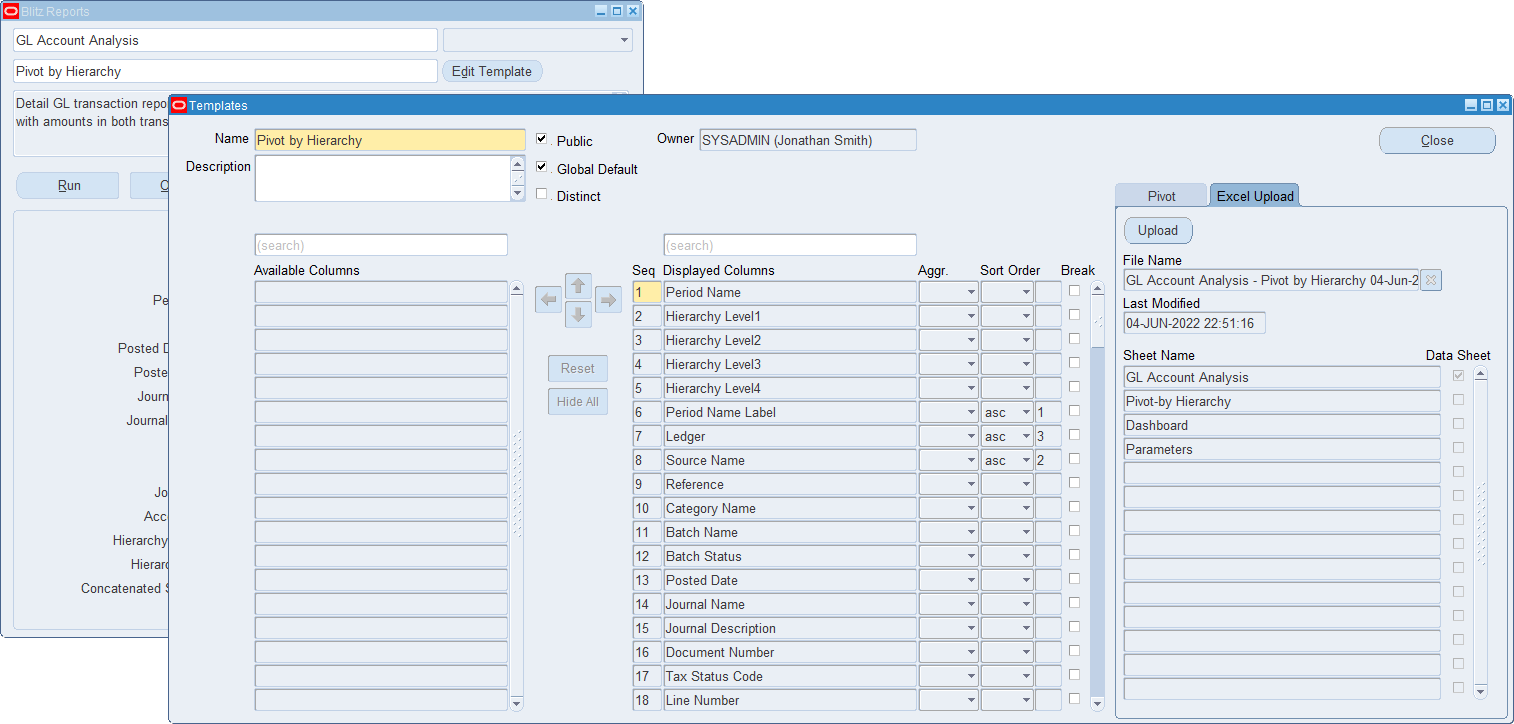1514x724 pixels.
Task: Select the Excel Upload tab
Action: tap(1255, 196)
